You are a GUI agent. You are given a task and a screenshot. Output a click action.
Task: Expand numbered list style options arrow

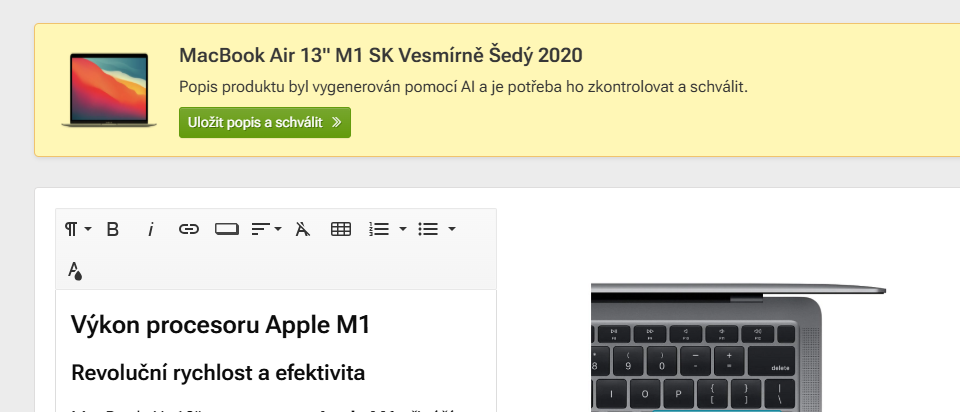[x=402, y=229]
